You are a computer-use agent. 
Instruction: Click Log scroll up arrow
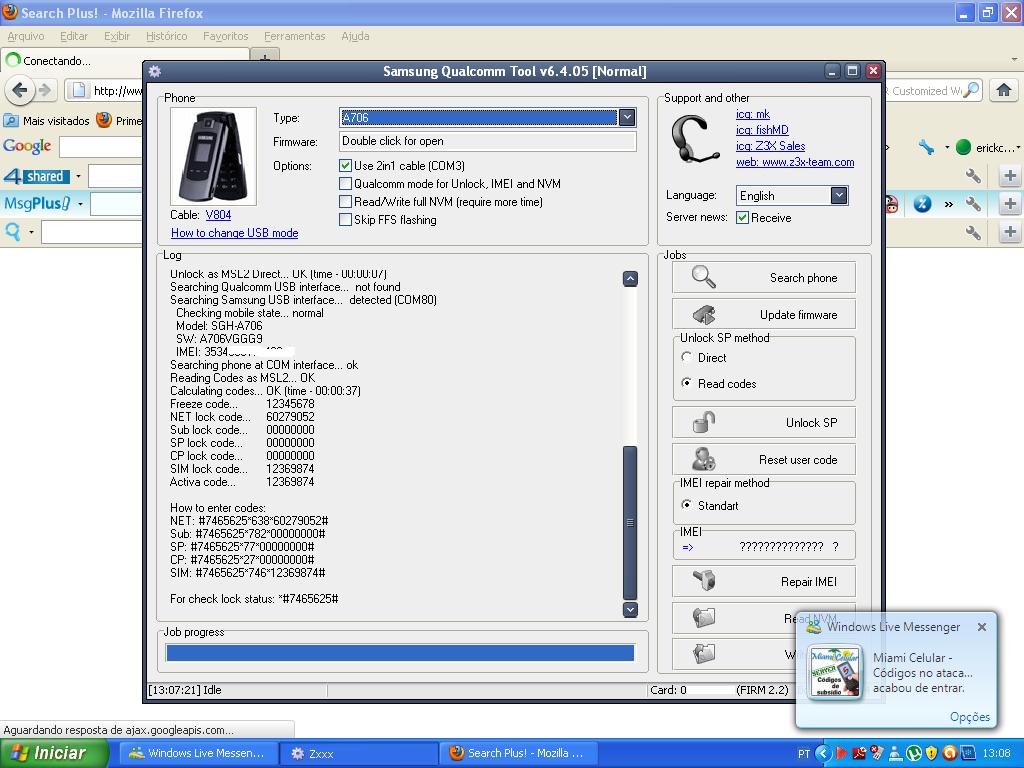[x=630, y=279]
